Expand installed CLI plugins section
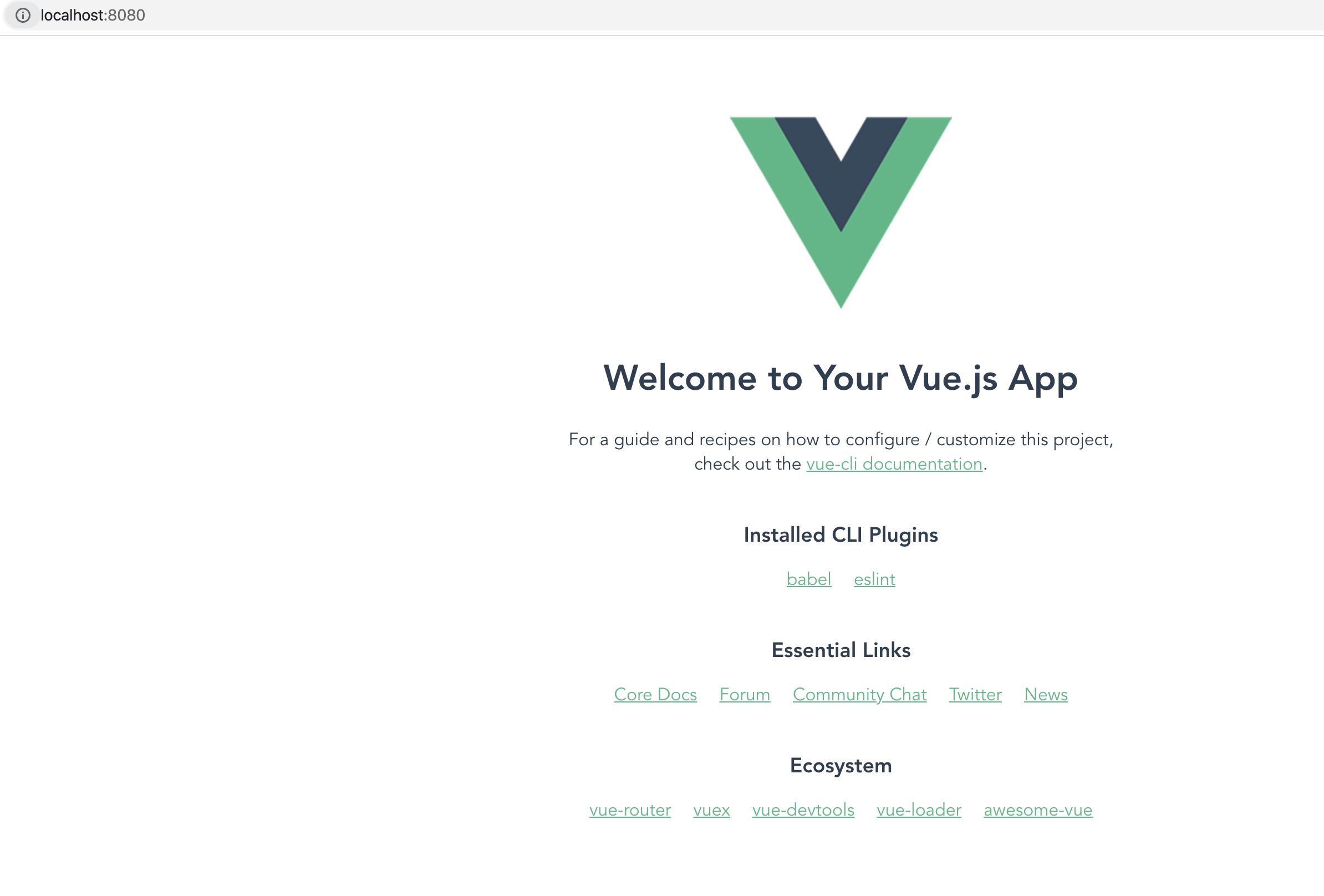Viewport: 1324px width, 896px height. (x=840, y=535)
